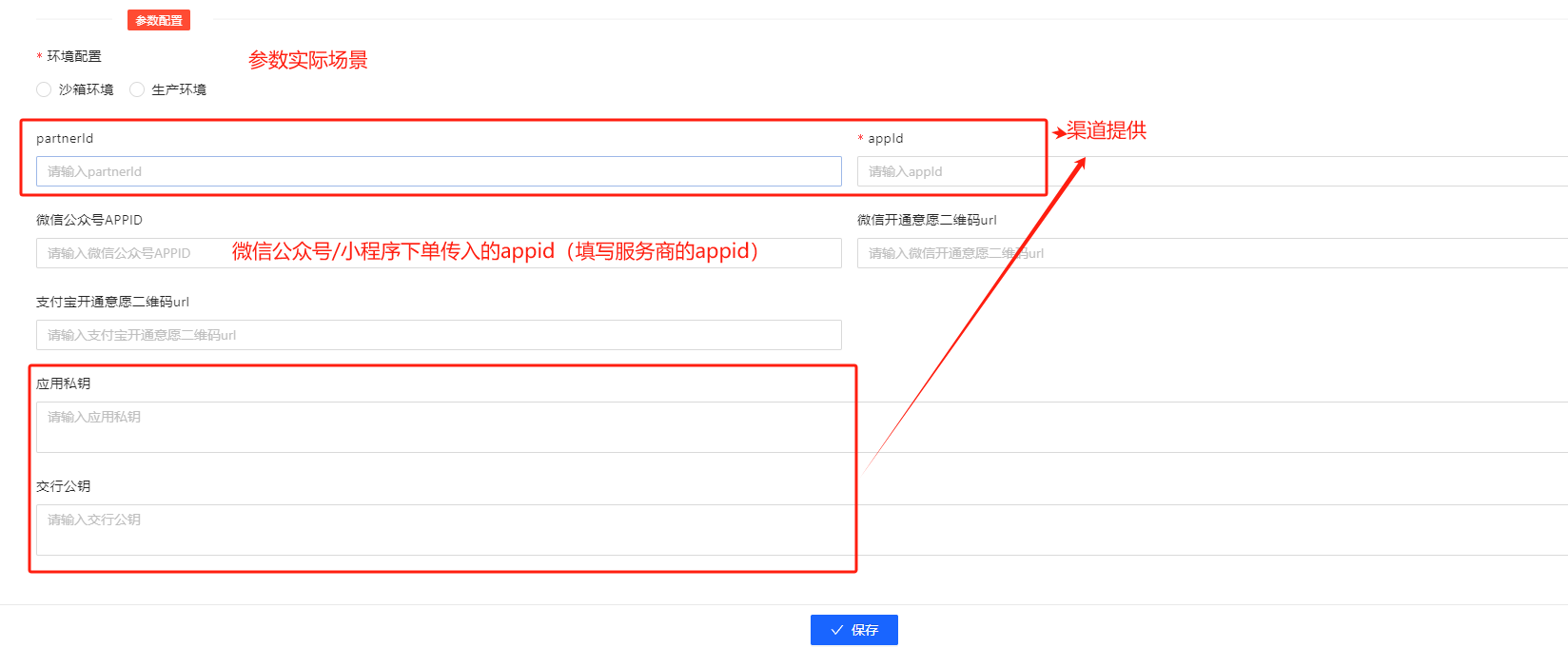Click the red 参数实际场景 annotation heading
The height and width of the screenshot is (648, 1568).
(x=307, y=60)
